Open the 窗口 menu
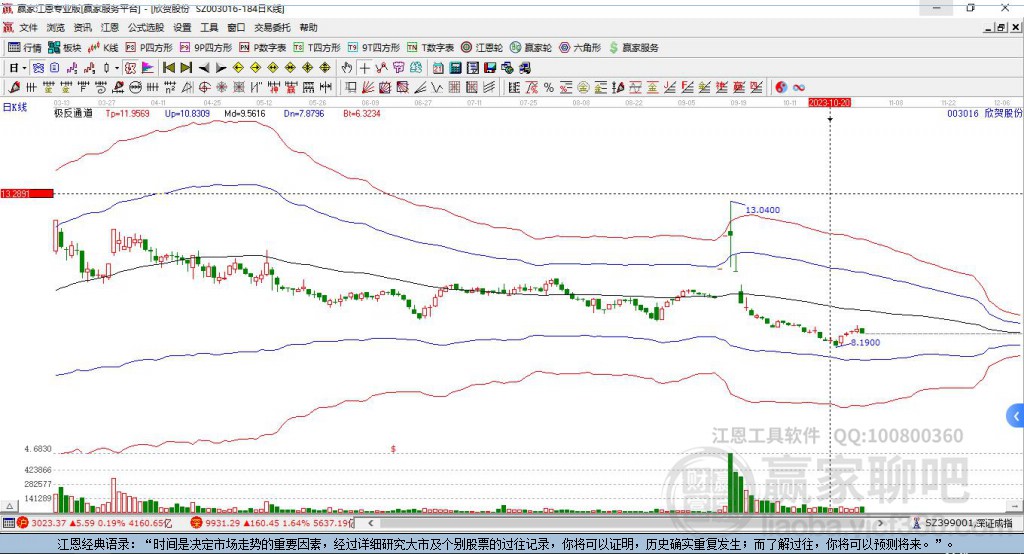Viewport: 1024px width, 554px height. pyautogui.click(x=236, y=27)
